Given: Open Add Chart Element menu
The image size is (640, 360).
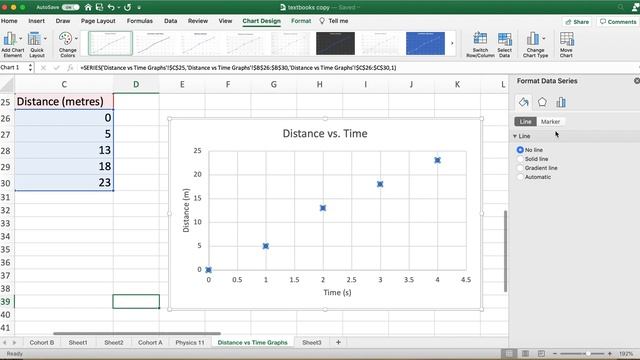Looking at the screenshot, I should coord(12,44).
